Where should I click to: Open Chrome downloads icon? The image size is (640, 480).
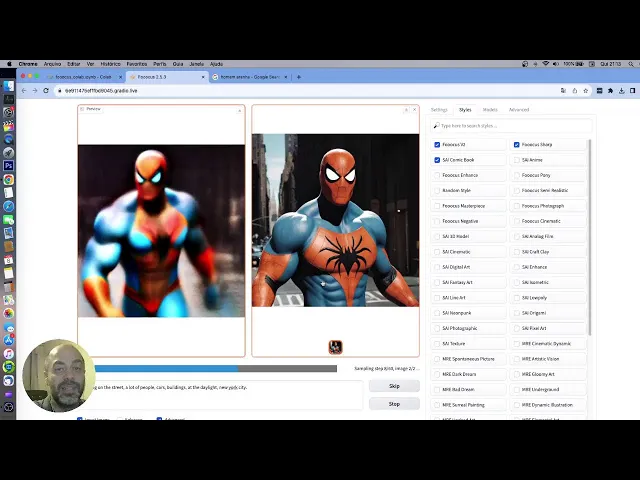click(x=622, y=91)
